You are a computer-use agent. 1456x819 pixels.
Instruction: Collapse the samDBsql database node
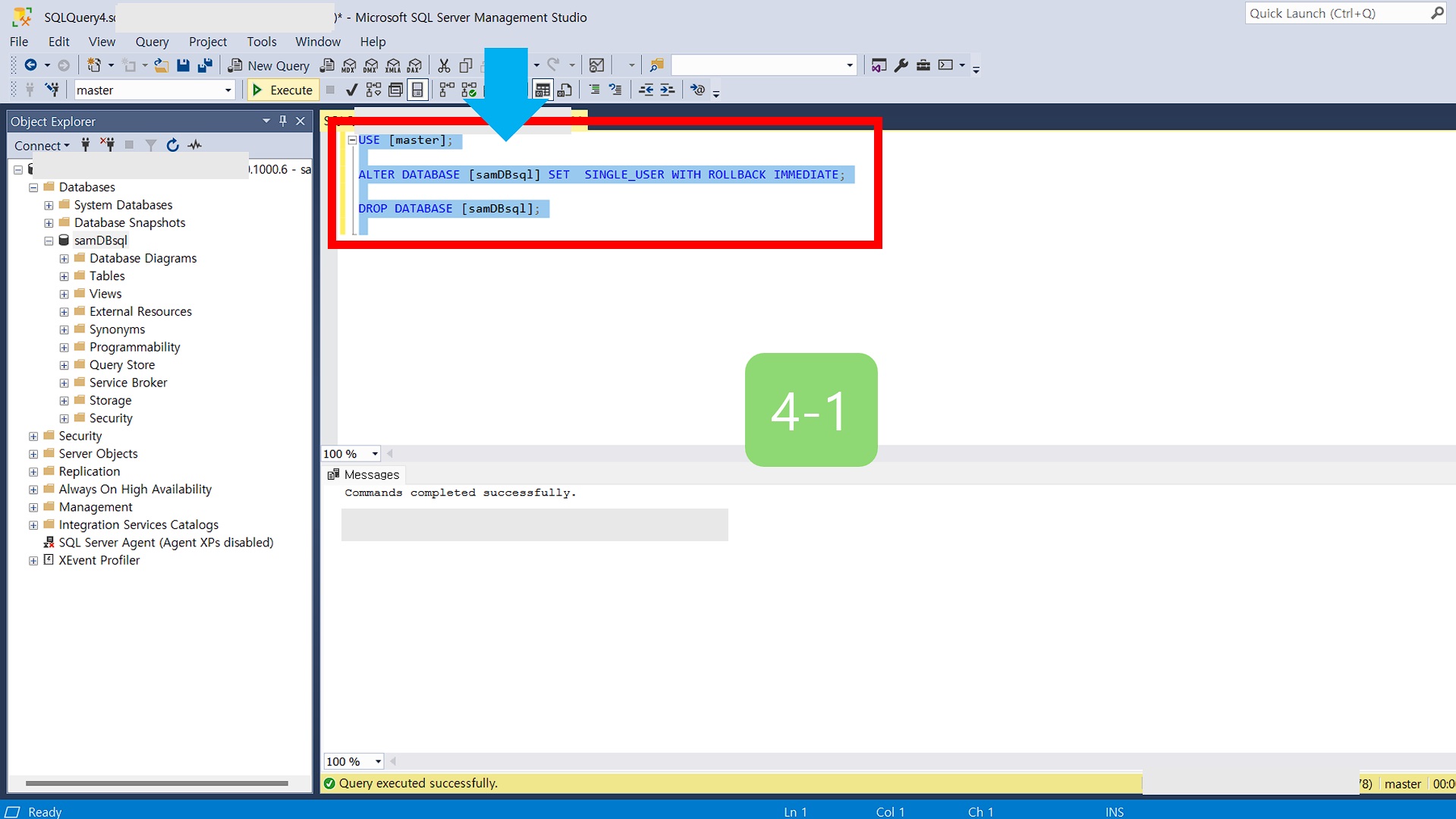pos(49,241)
